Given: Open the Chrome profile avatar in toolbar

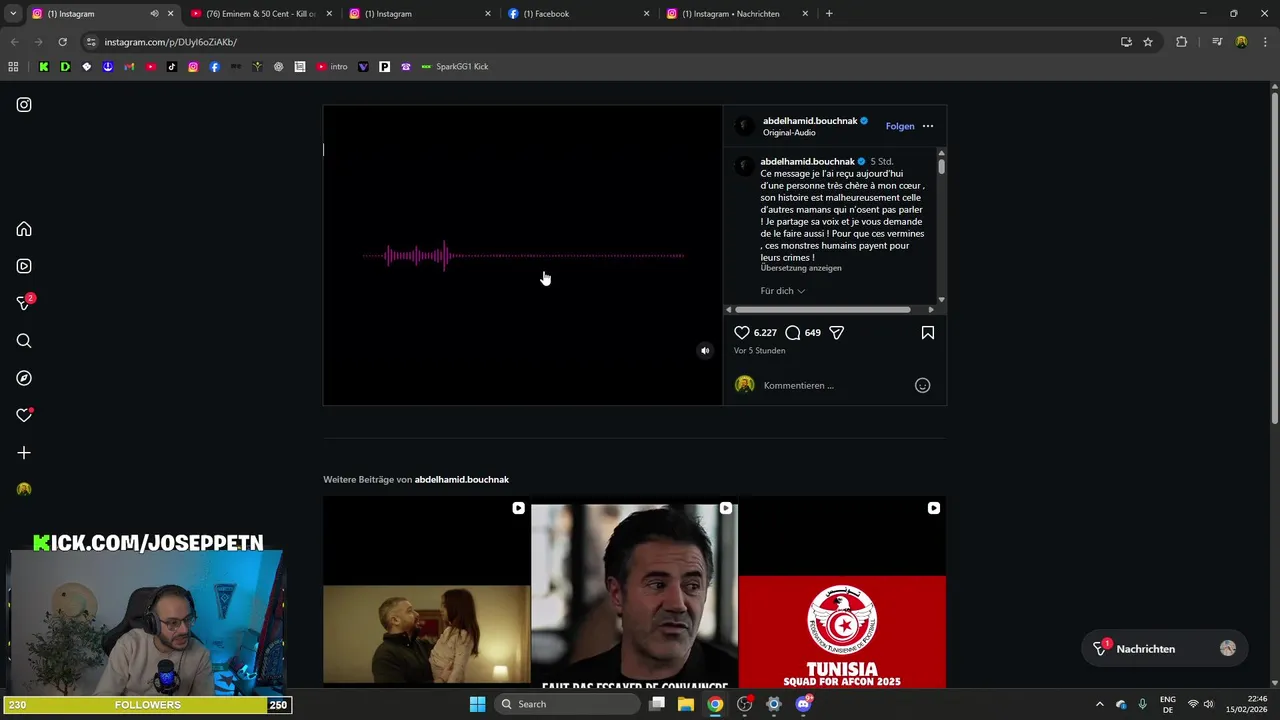Looking at the screenshot, I should [x=1241, y=42].
